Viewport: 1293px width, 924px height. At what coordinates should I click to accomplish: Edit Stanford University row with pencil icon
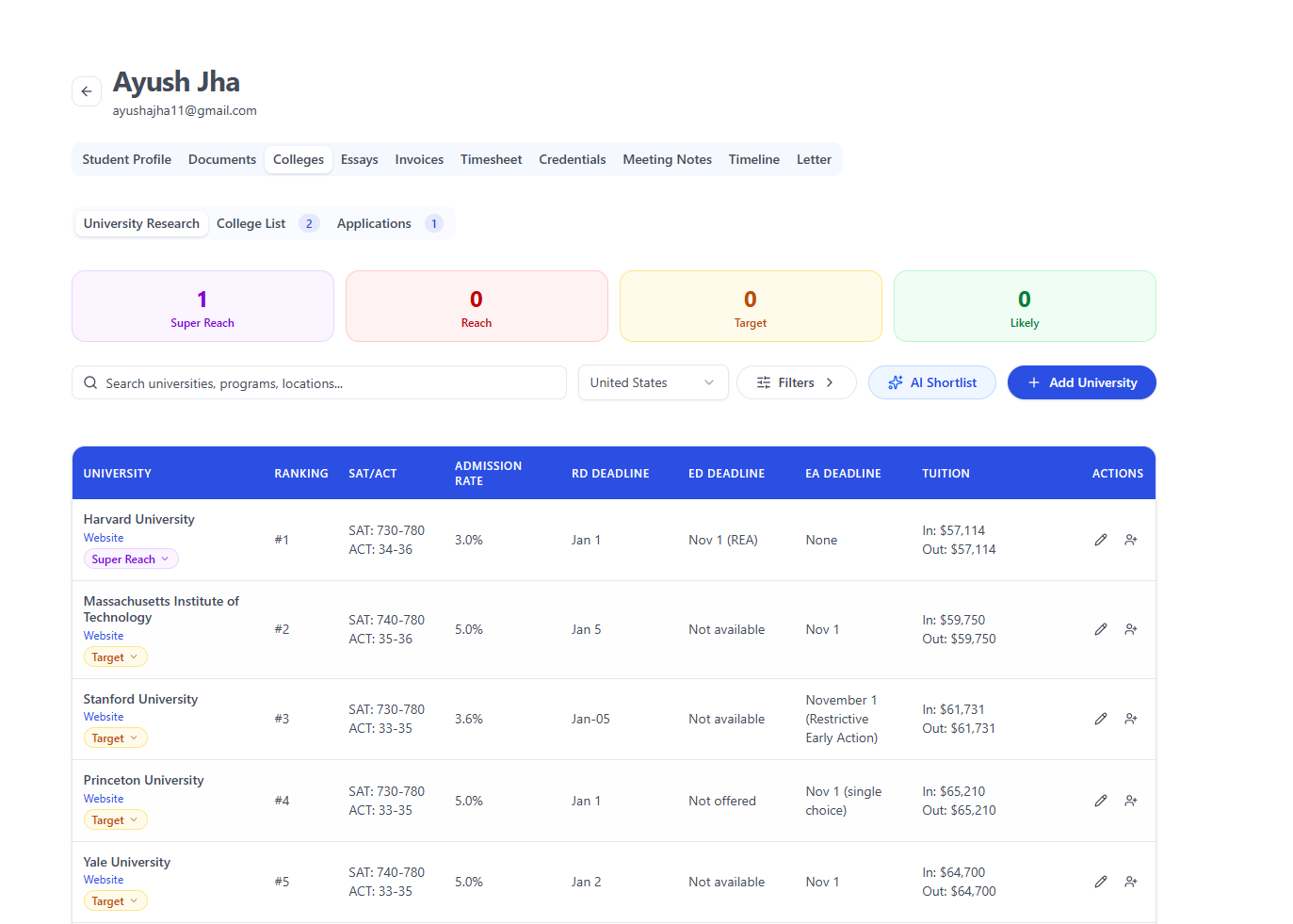point(1101,719)
